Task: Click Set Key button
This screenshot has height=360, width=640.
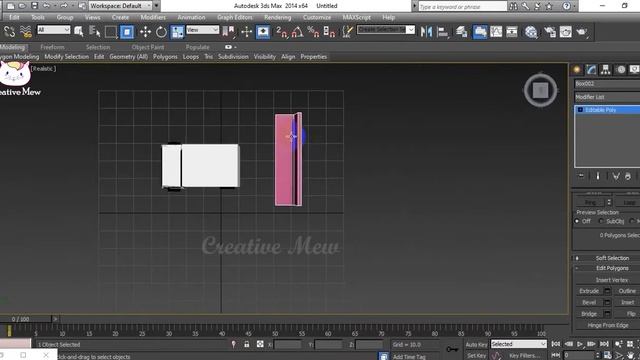Action: point(476,356)
